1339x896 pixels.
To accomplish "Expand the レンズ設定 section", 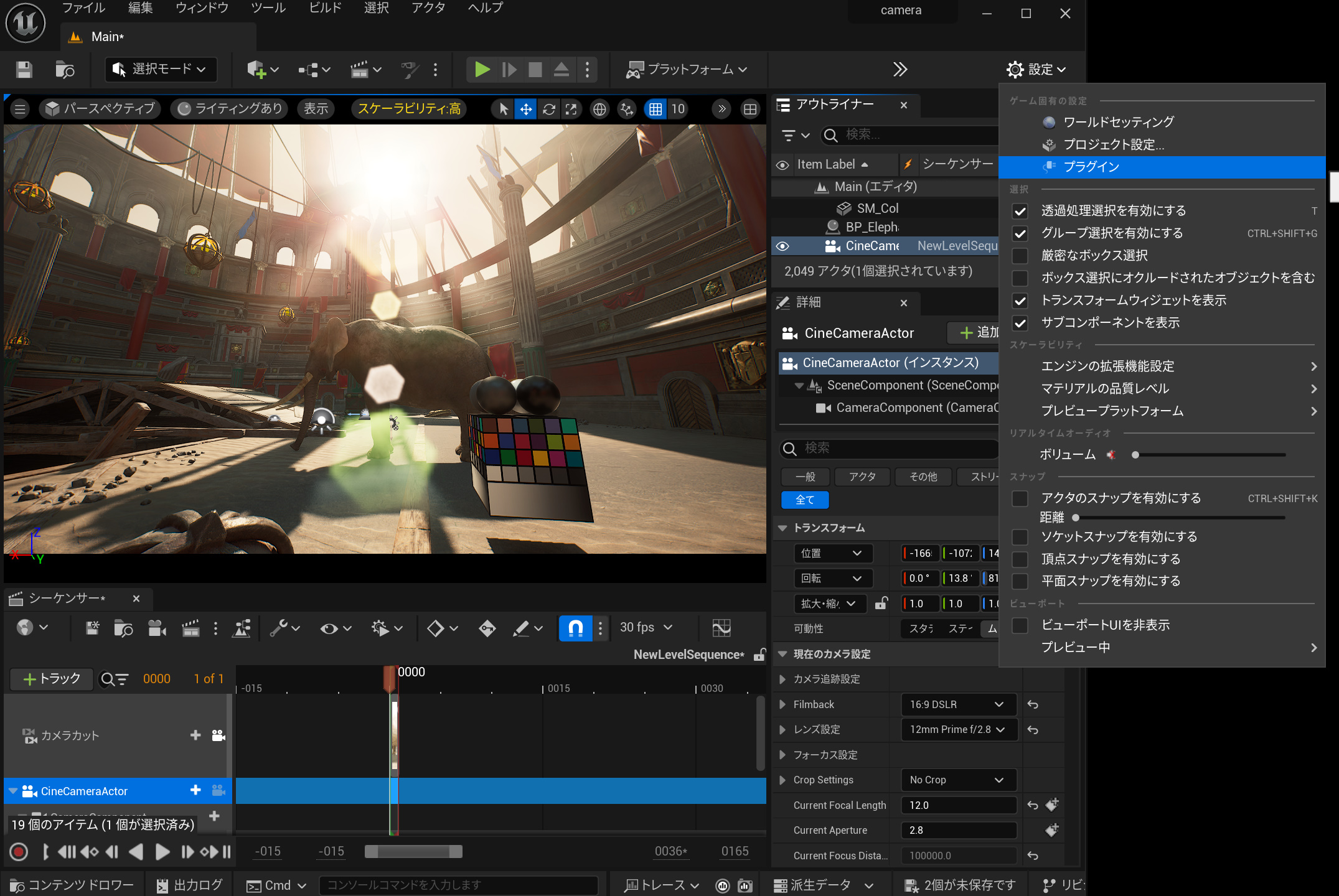I will coord(782,729).
